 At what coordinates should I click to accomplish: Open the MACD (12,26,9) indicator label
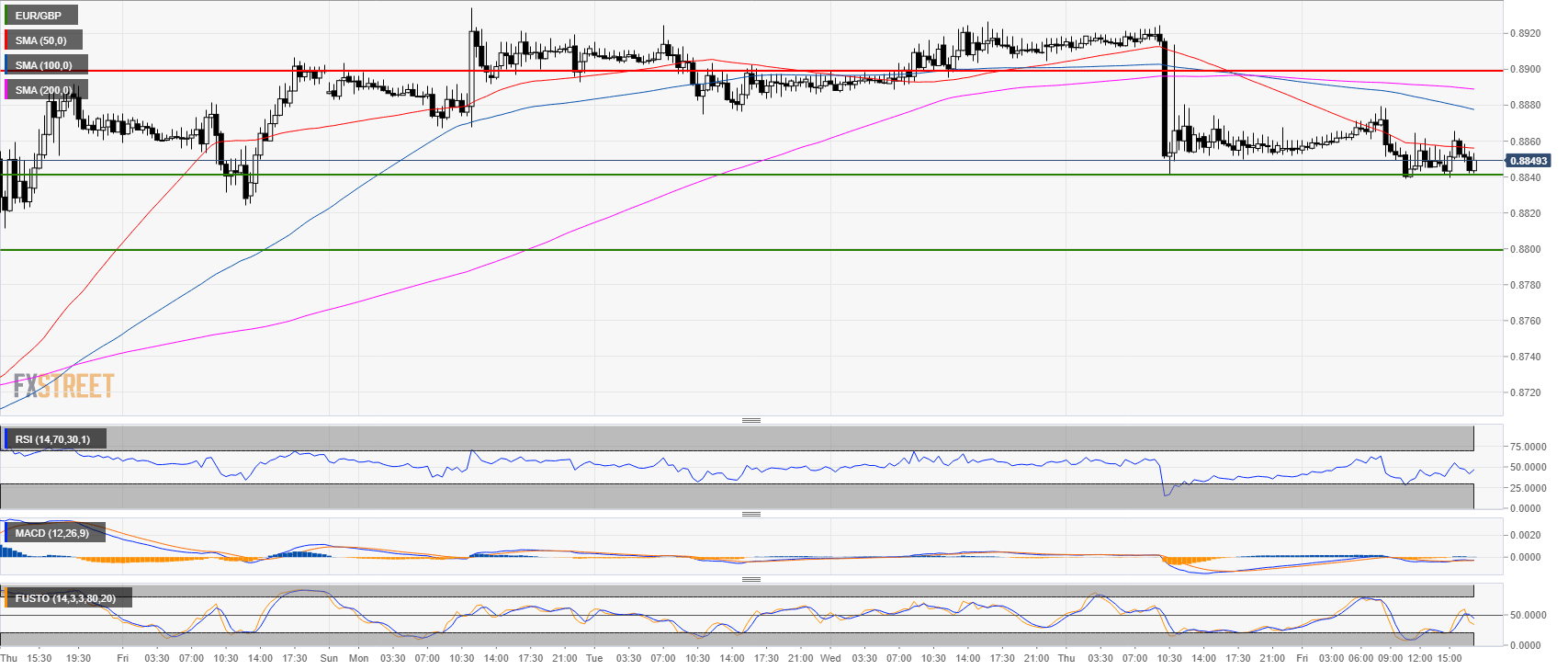(52, 533)
